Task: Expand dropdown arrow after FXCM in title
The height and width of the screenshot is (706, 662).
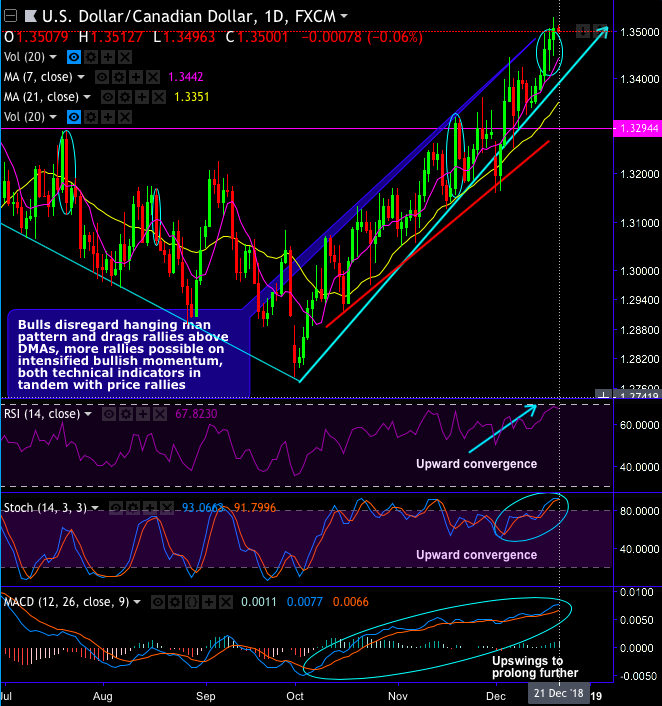Action: [344, 16]
